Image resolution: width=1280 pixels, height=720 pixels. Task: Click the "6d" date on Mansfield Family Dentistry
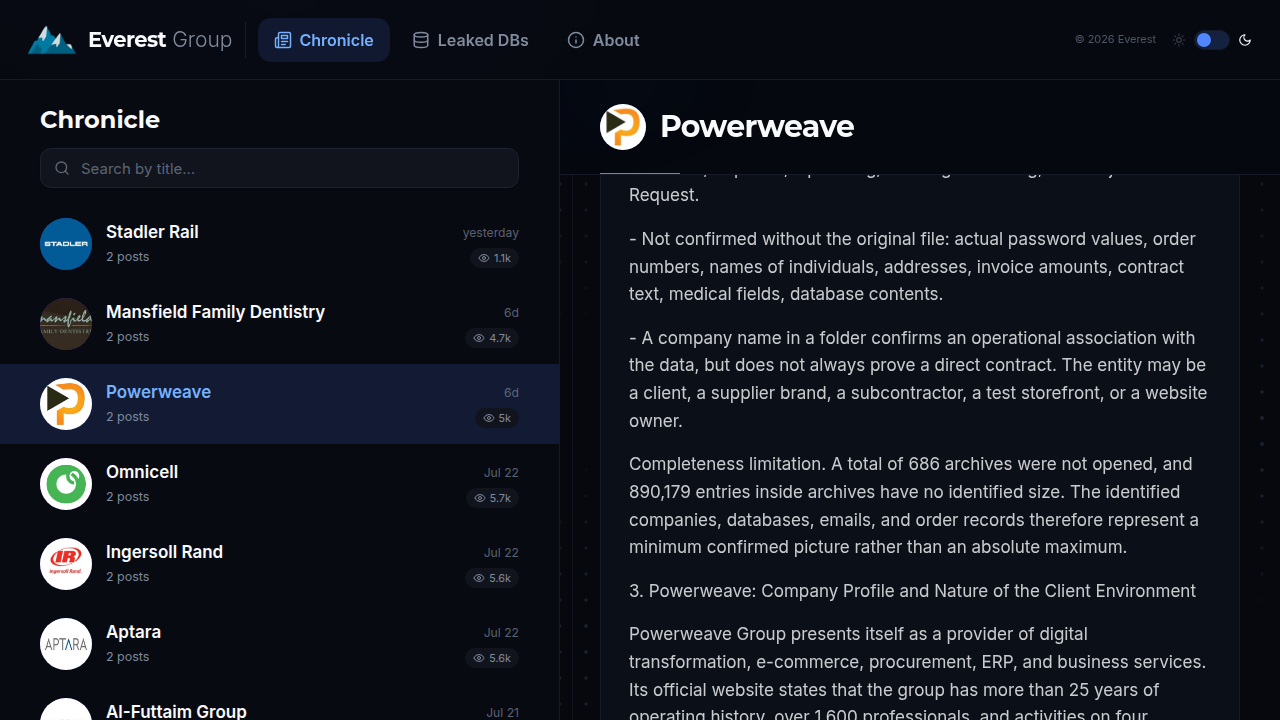click(x=511, y=313)
